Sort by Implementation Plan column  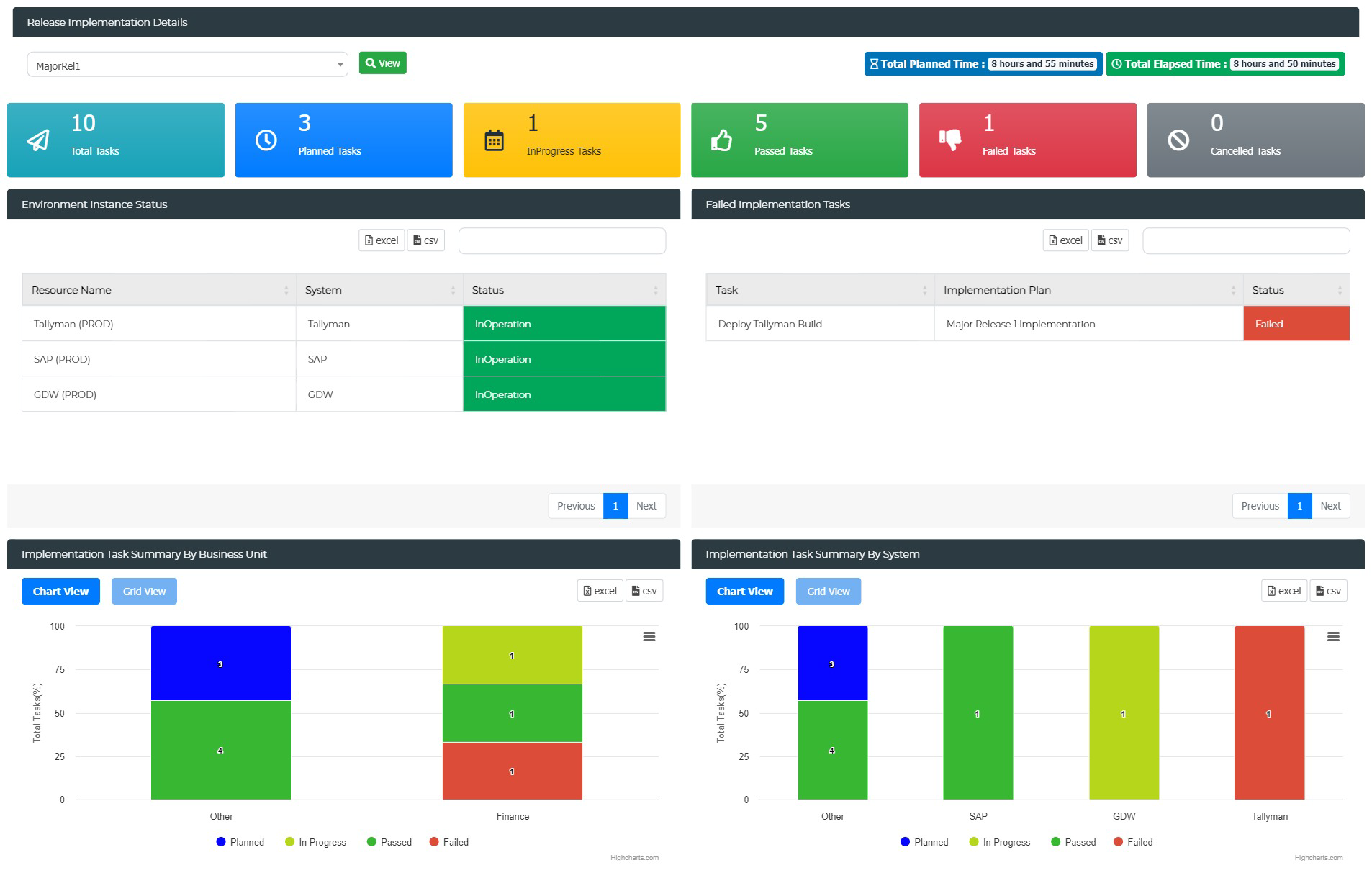[x=1088, y=290]
